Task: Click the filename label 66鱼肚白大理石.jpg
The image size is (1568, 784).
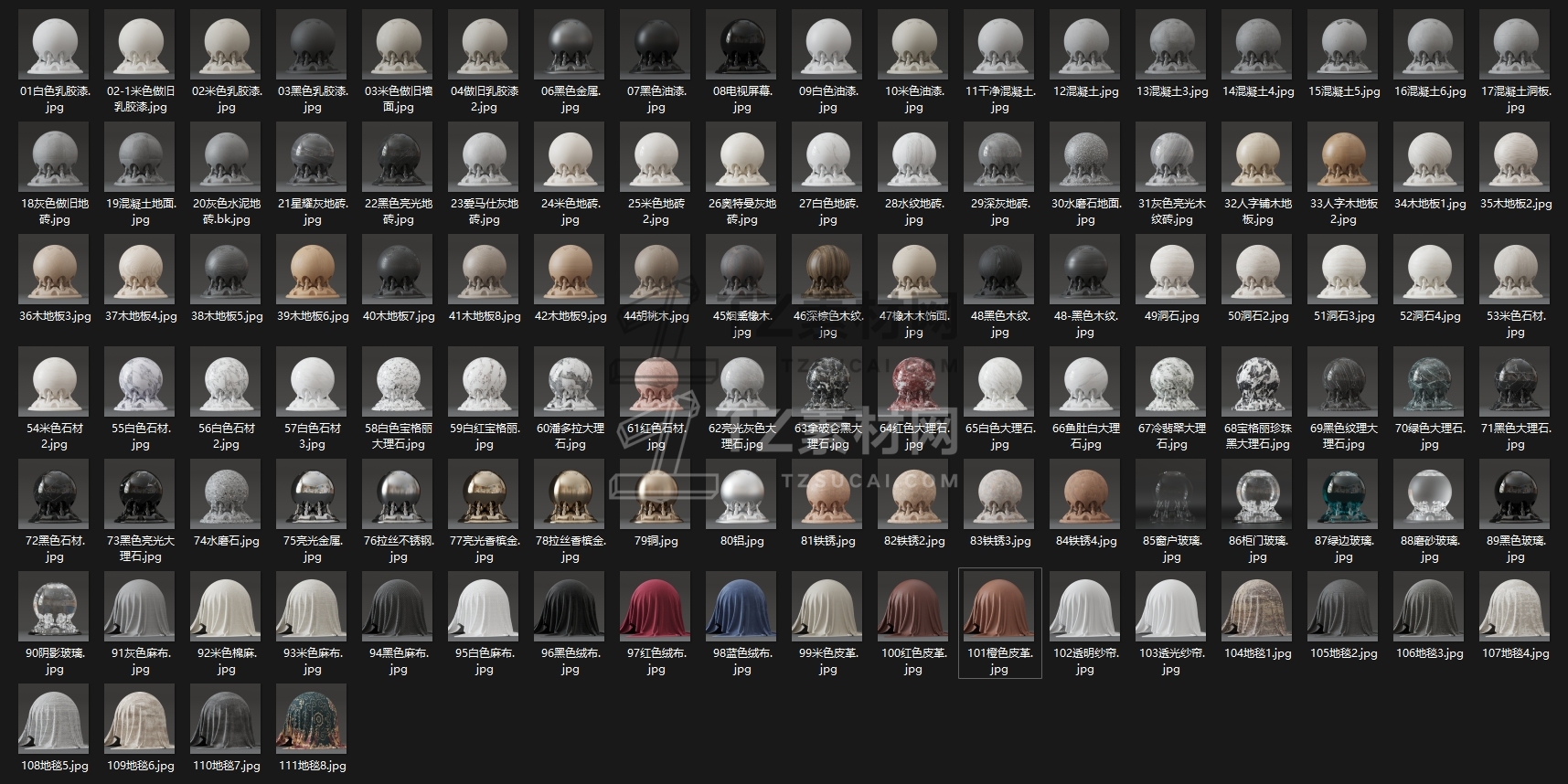Action: (1085, 436)
